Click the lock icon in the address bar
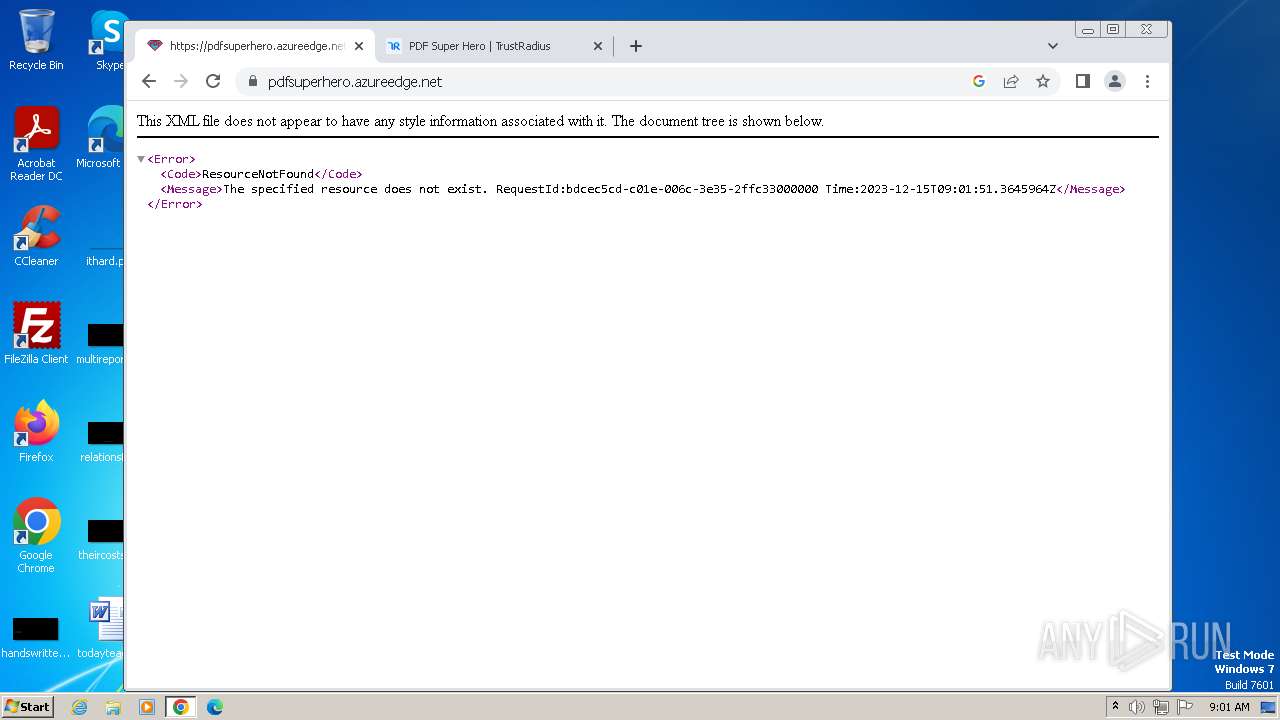Viewport: 1280px width, 720px height. [252, 81]
